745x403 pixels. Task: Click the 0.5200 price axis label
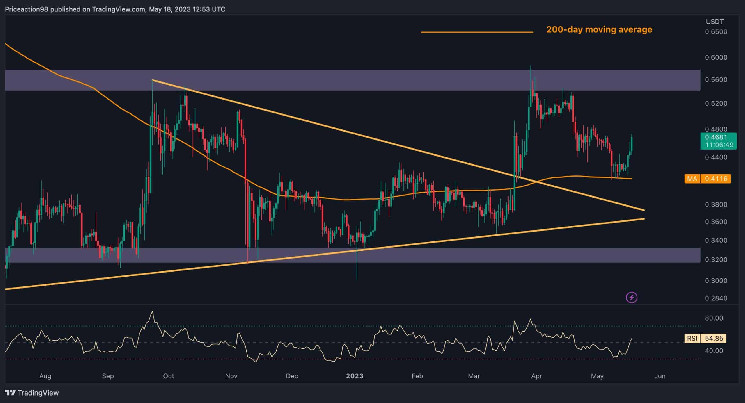[716, 104]
